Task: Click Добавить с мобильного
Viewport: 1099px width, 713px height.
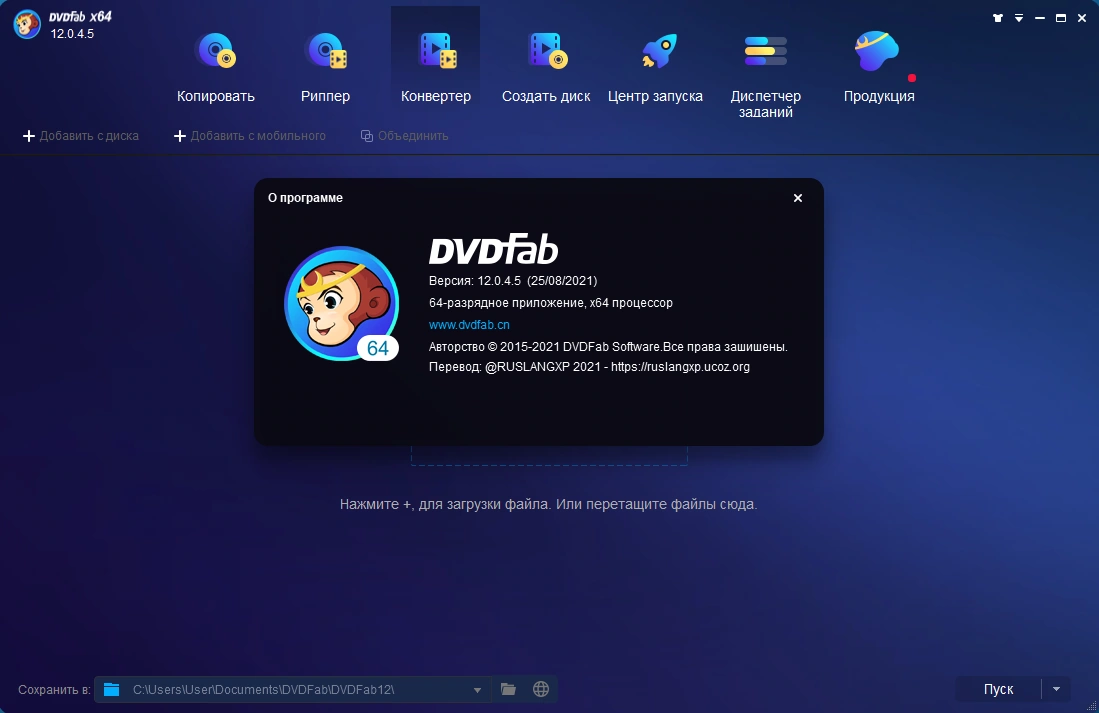Action: pos(250,136)
